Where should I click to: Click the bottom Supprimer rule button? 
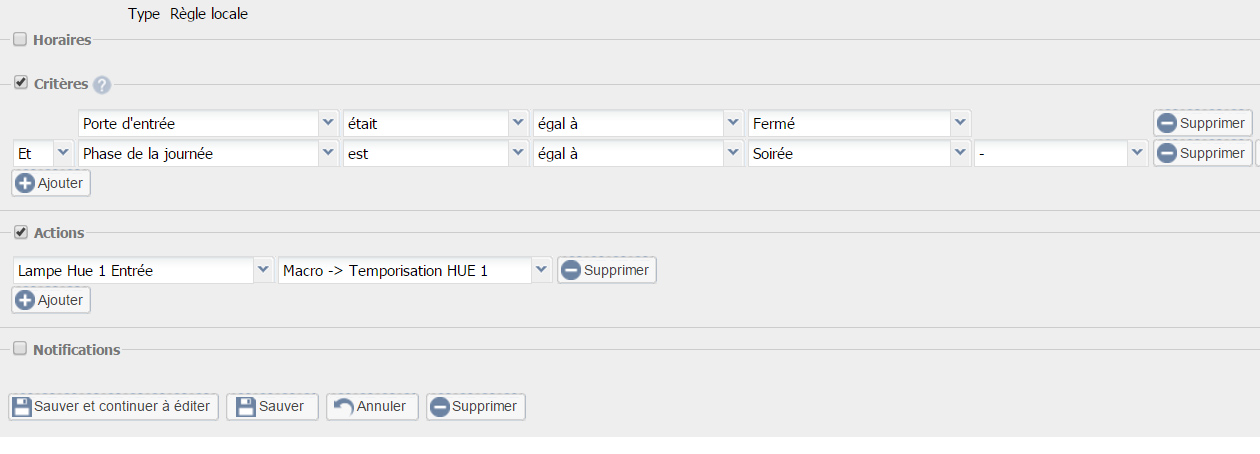pyautogui.click(x=475, y=407)
